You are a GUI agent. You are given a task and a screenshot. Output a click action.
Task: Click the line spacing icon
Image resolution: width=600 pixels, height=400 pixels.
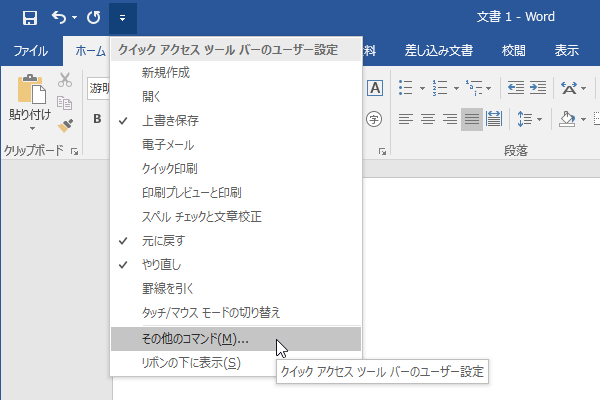tap(525, 119)
